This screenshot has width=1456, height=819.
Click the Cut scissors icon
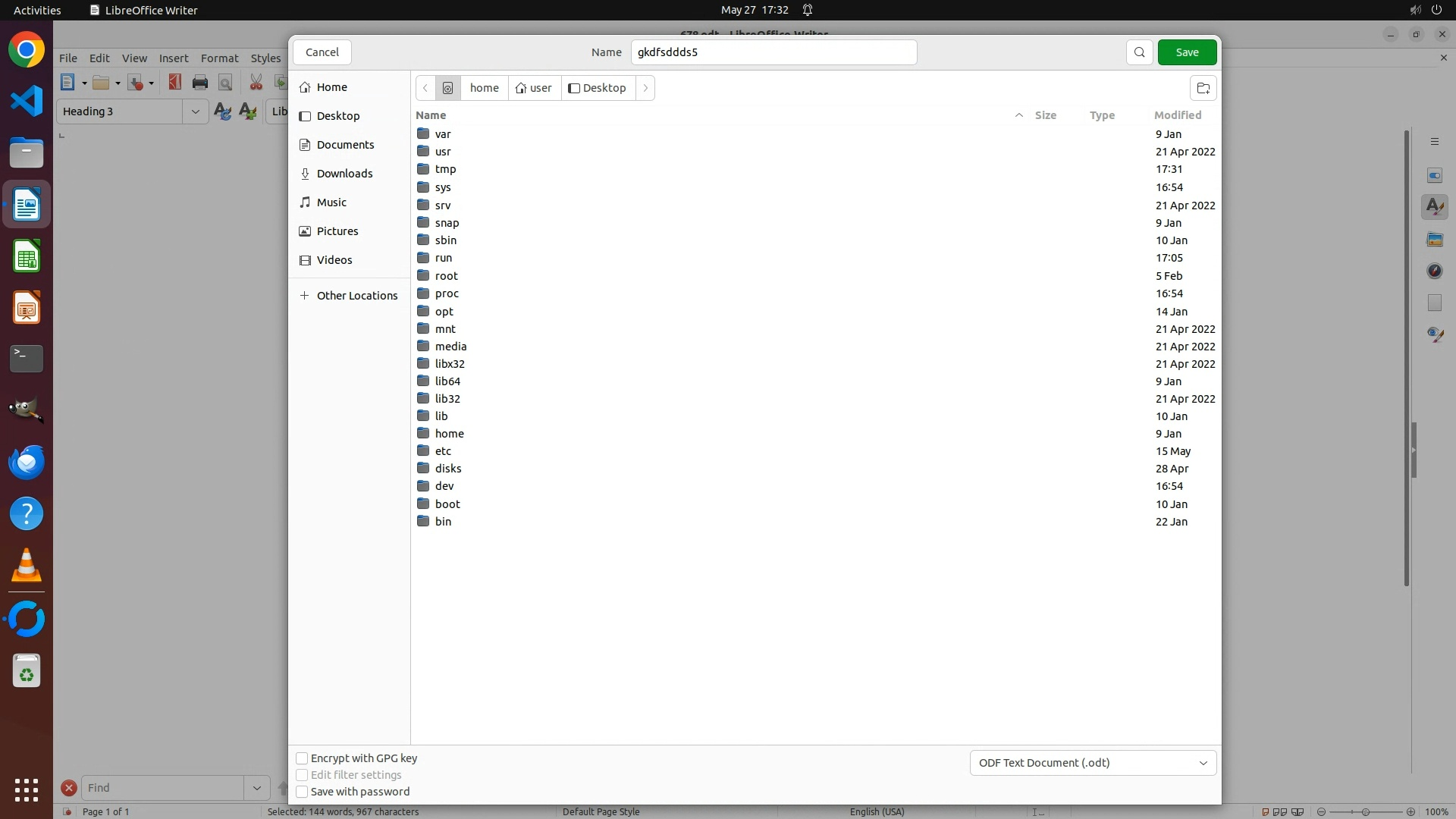[256, 83]
